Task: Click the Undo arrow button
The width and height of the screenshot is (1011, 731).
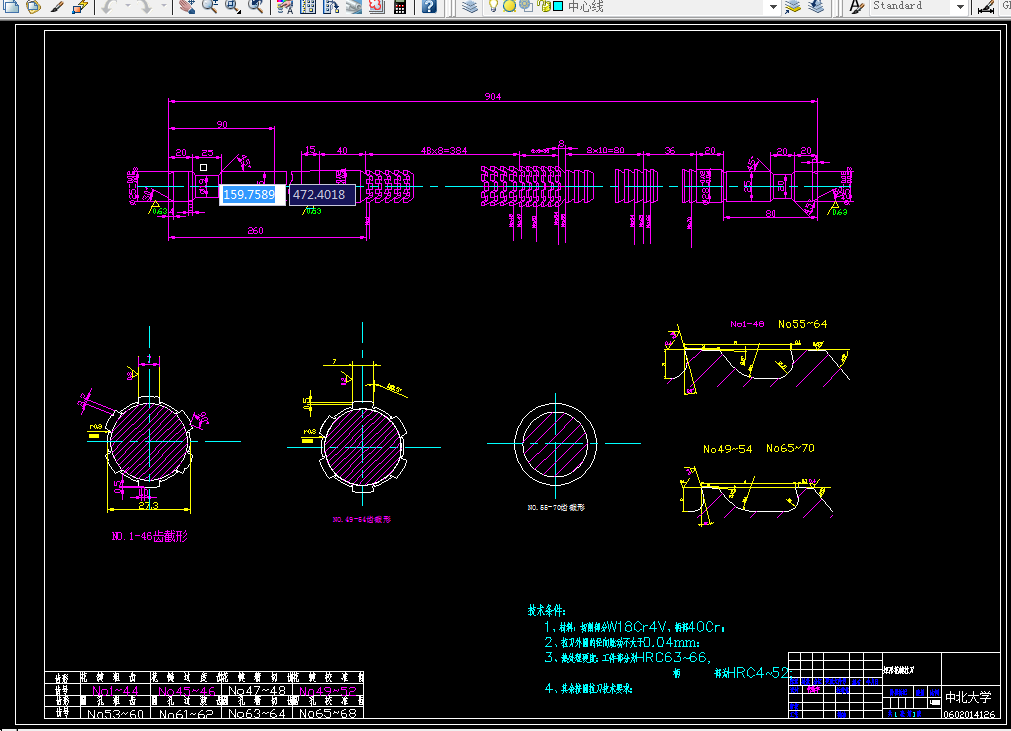Action: tap(108, 6)
